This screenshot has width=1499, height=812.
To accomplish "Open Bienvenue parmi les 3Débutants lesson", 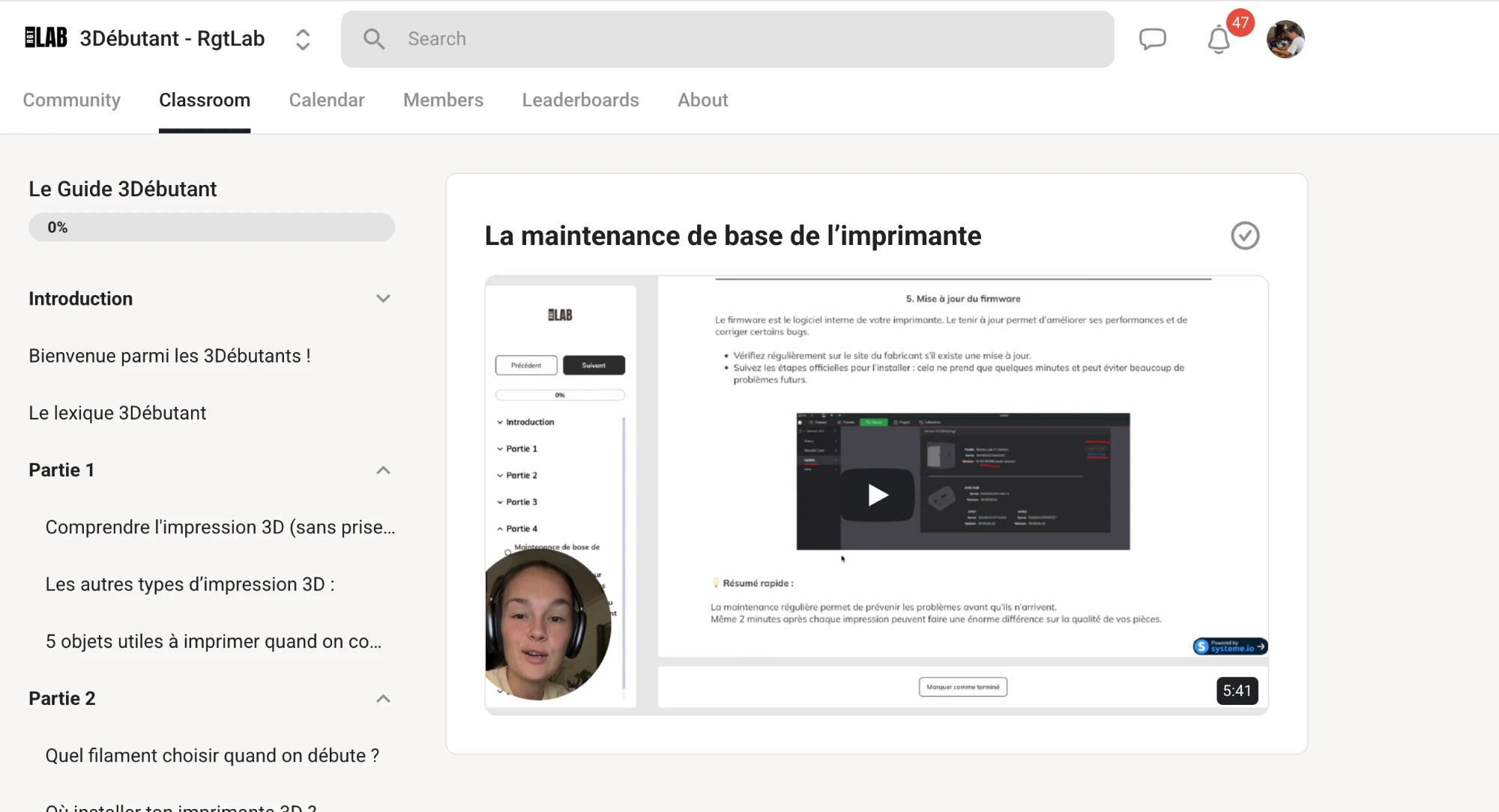I will click(169, 356).
